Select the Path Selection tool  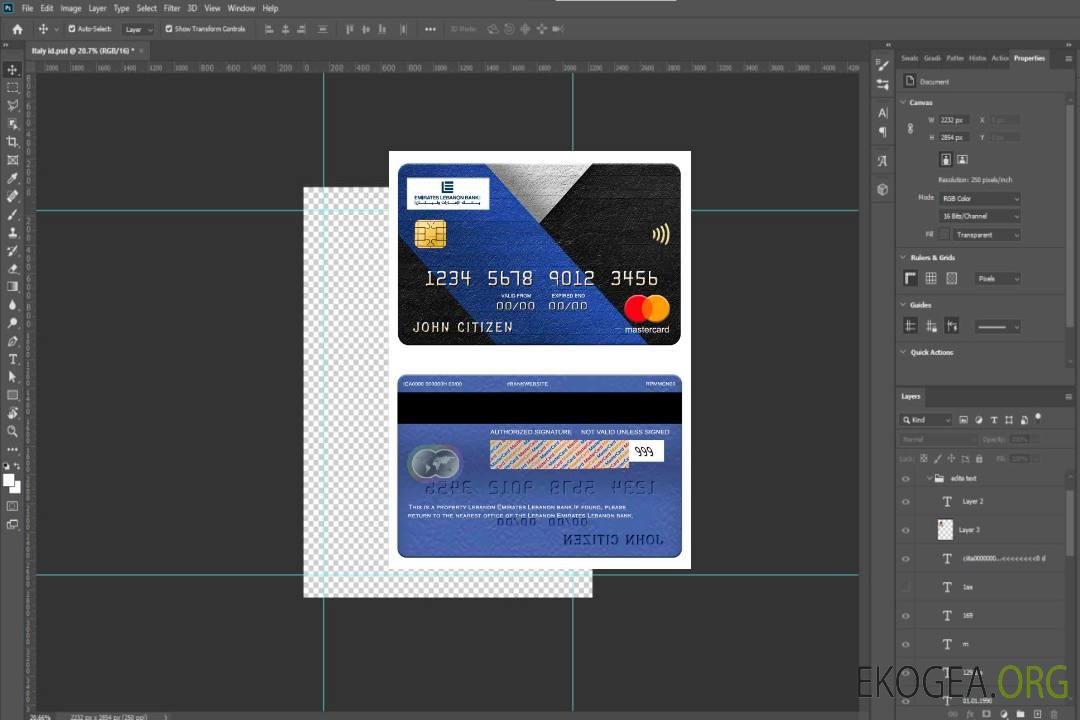click(12, 377)
